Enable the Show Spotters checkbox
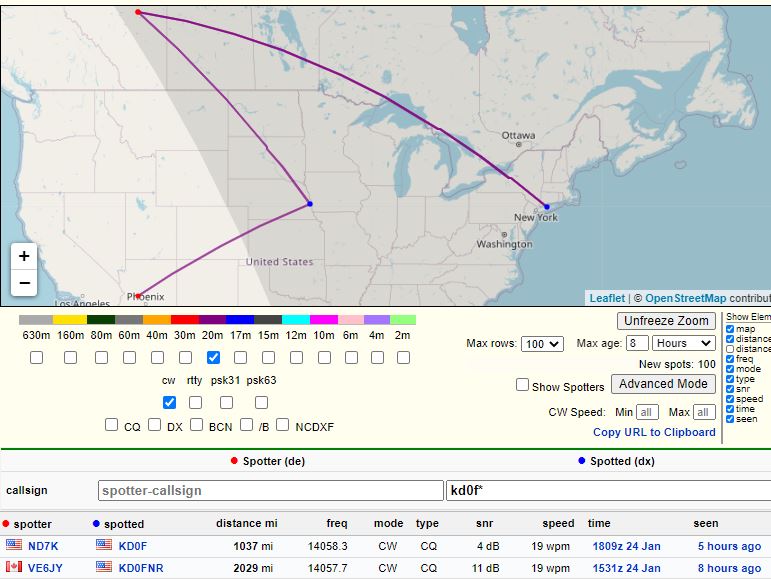The height and width of the screenshot is (579, 771). pos(522,384)
